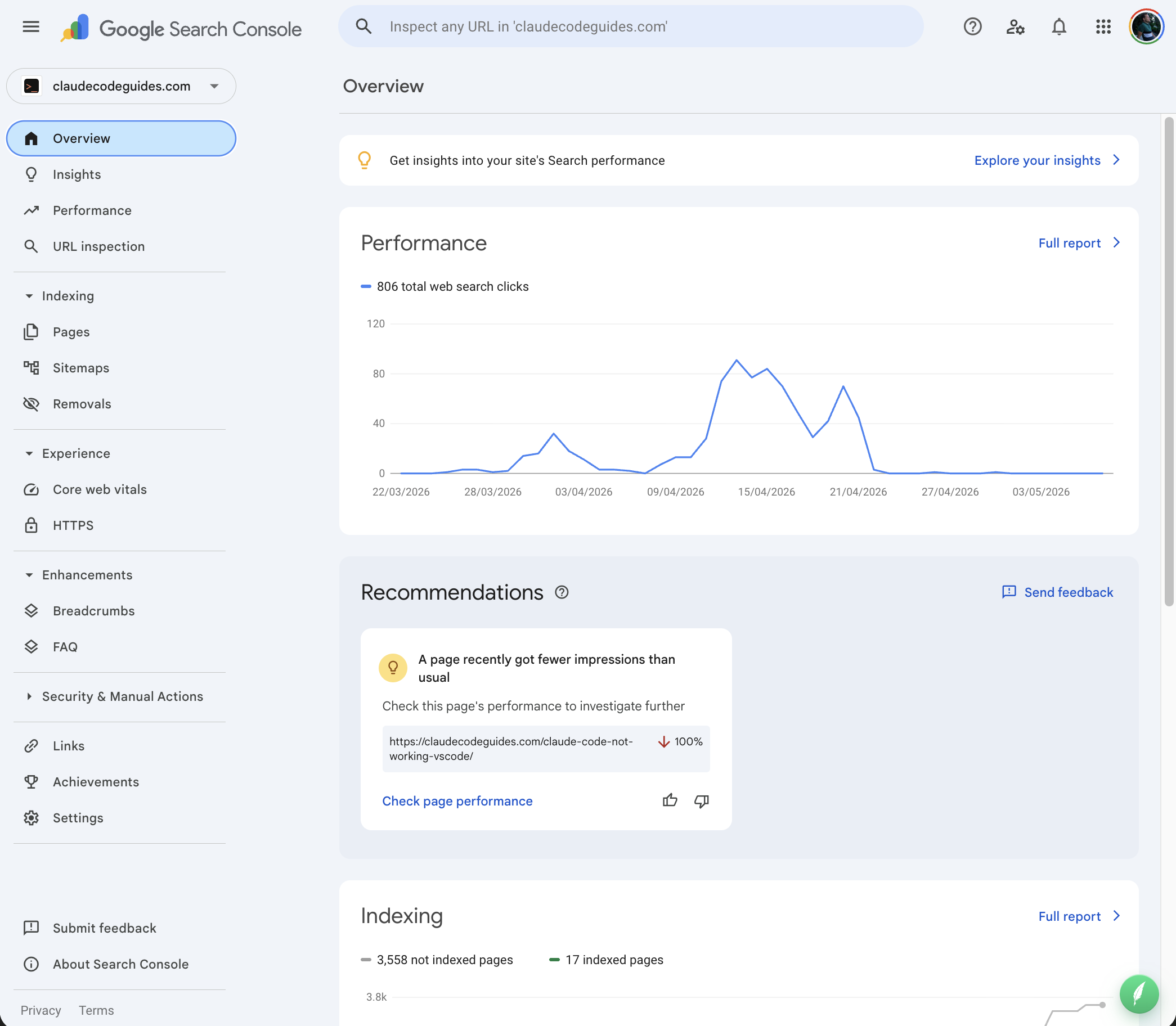The image size is (1176, 1026).
Task: Click the Google Search Console logo
Action: (x=181, y=28)
